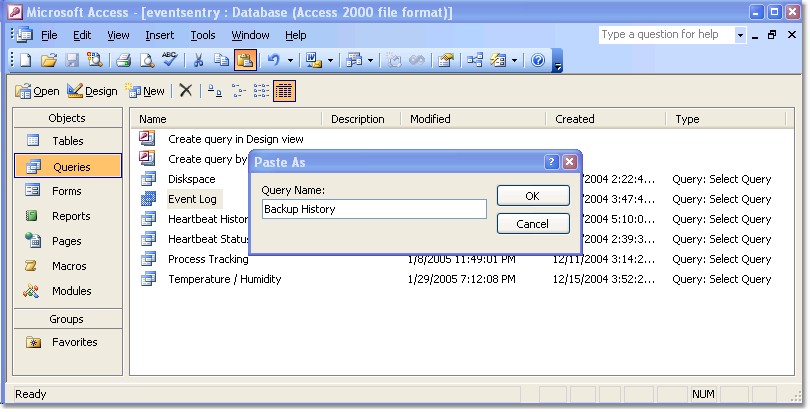Image resolution: width=810 pixels, height=412 pixels.
Task: Run the ABC spelling check icon
Action: (x=169, y=59)
